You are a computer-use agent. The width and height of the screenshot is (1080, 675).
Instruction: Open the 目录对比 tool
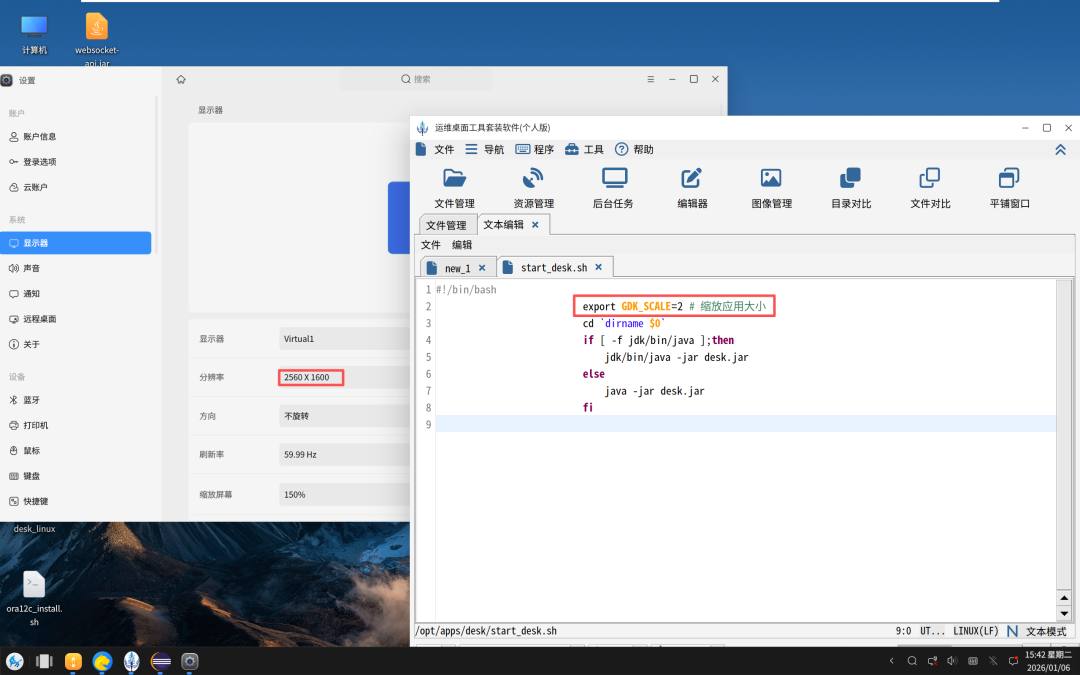(851, 187)
